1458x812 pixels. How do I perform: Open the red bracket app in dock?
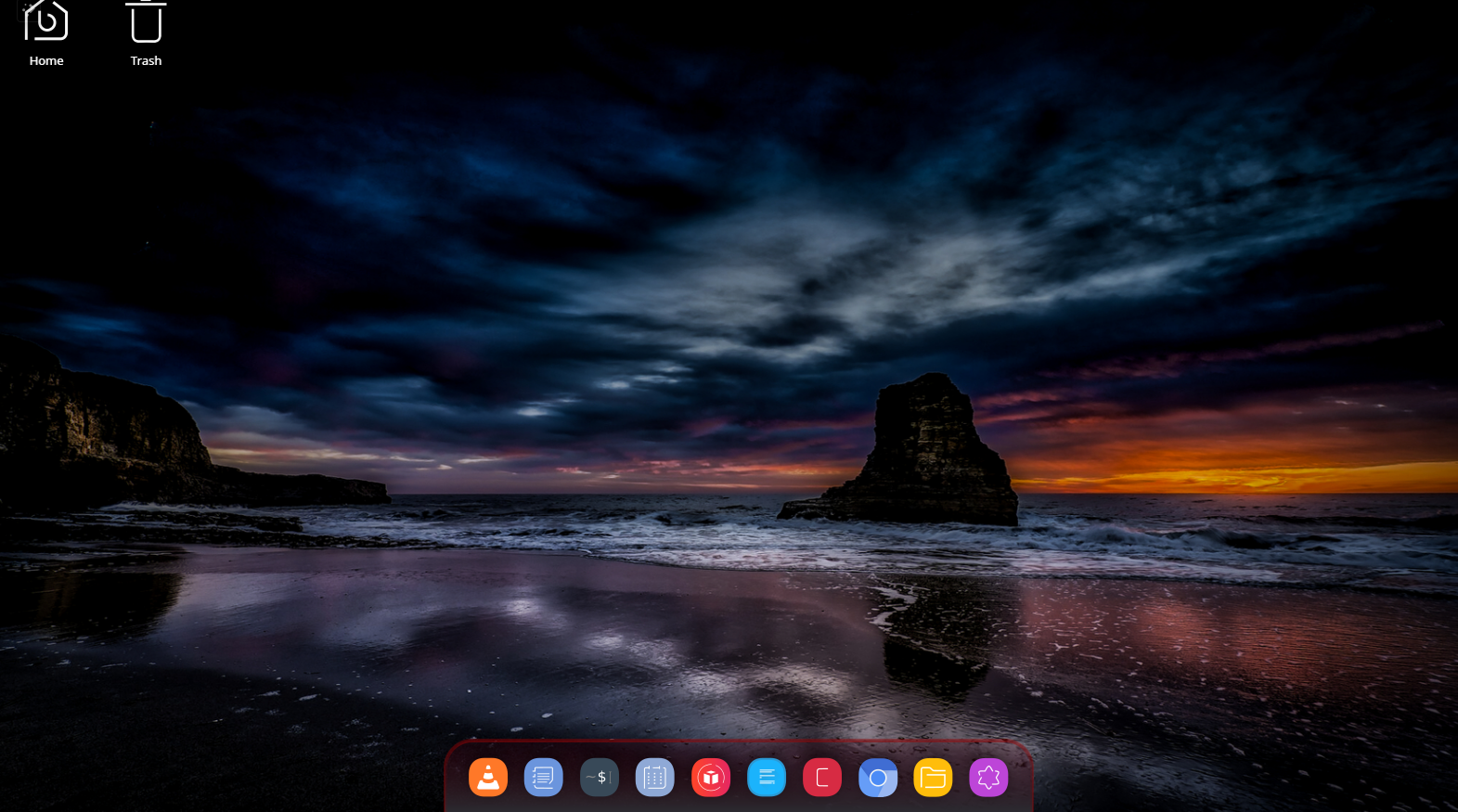(x=822, y=778)
